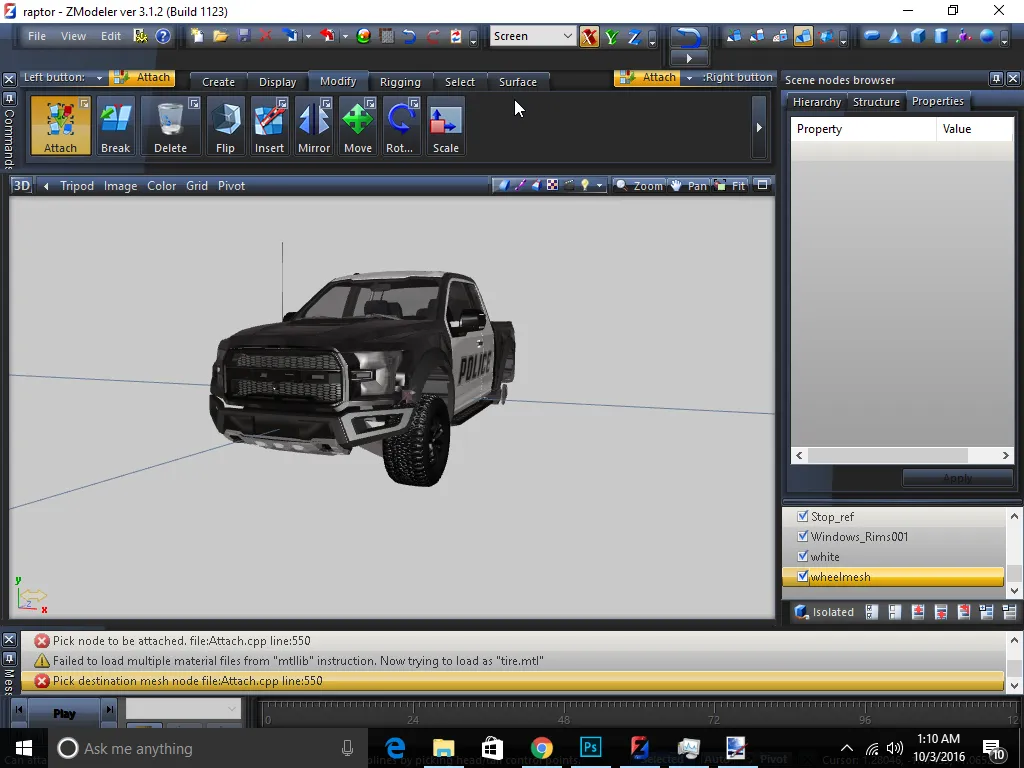Open the Screen coordinate system dropdown

point(567,36)
